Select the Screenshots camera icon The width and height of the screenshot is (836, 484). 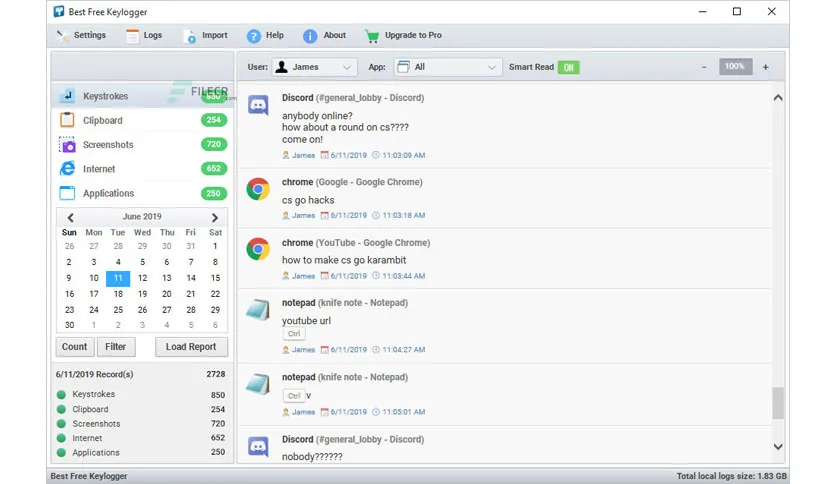click(x=67, y=144)
